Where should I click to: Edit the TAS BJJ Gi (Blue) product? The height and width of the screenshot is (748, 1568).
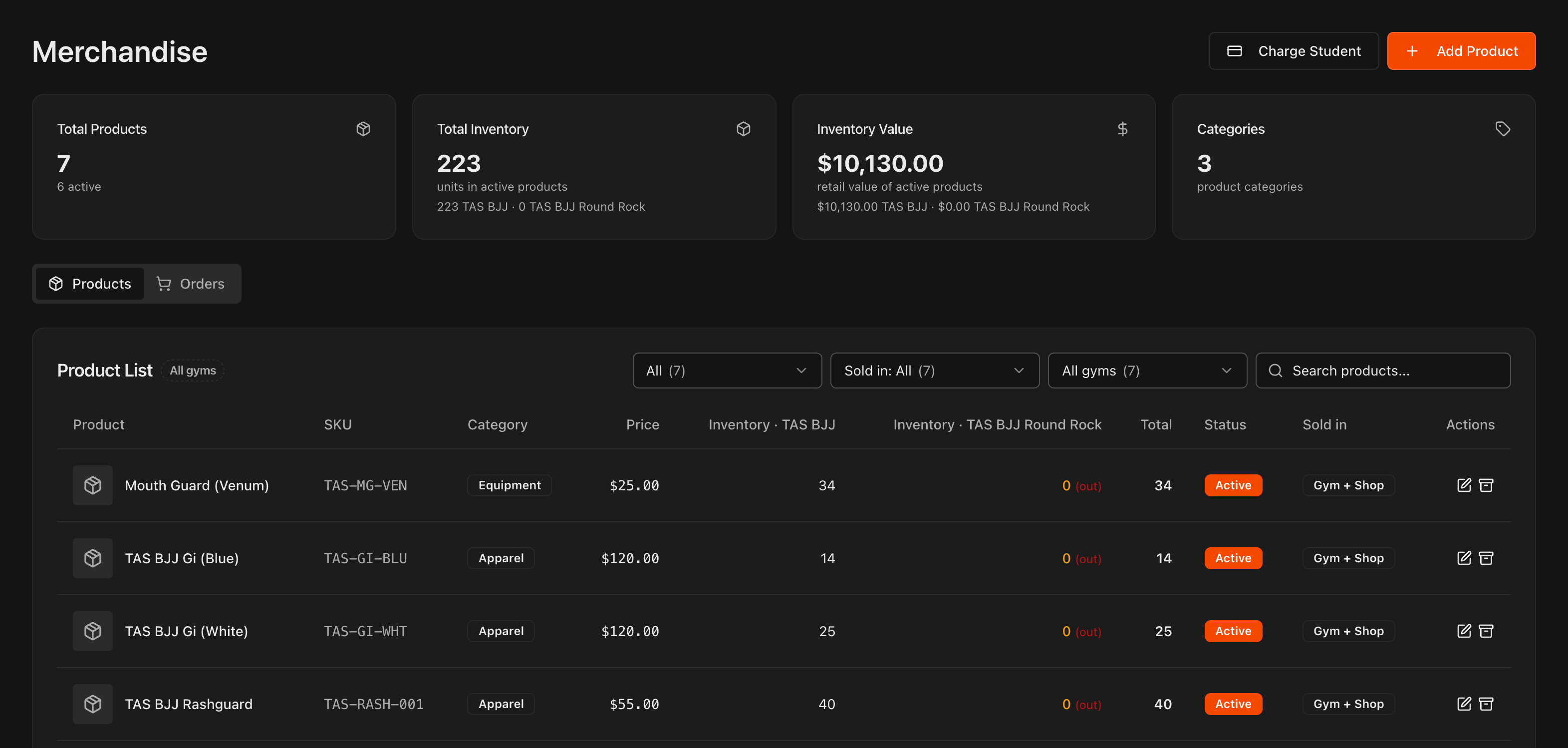tap(1464, 558)
